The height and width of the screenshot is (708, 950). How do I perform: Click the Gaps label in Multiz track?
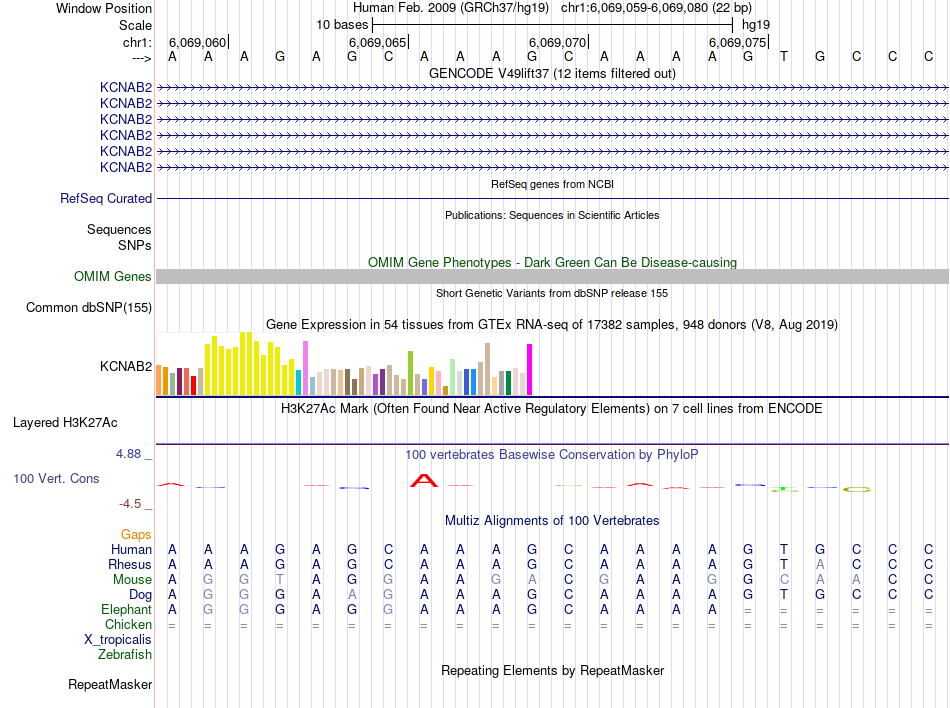136,535
